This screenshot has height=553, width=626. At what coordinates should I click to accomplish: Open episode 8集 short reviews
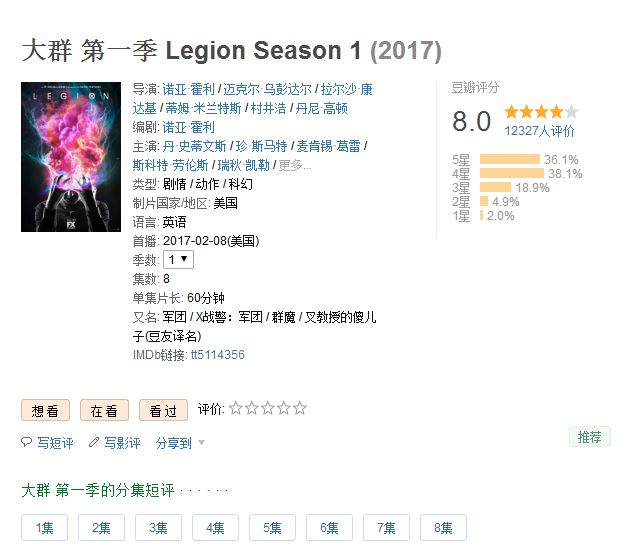(444, 528)
